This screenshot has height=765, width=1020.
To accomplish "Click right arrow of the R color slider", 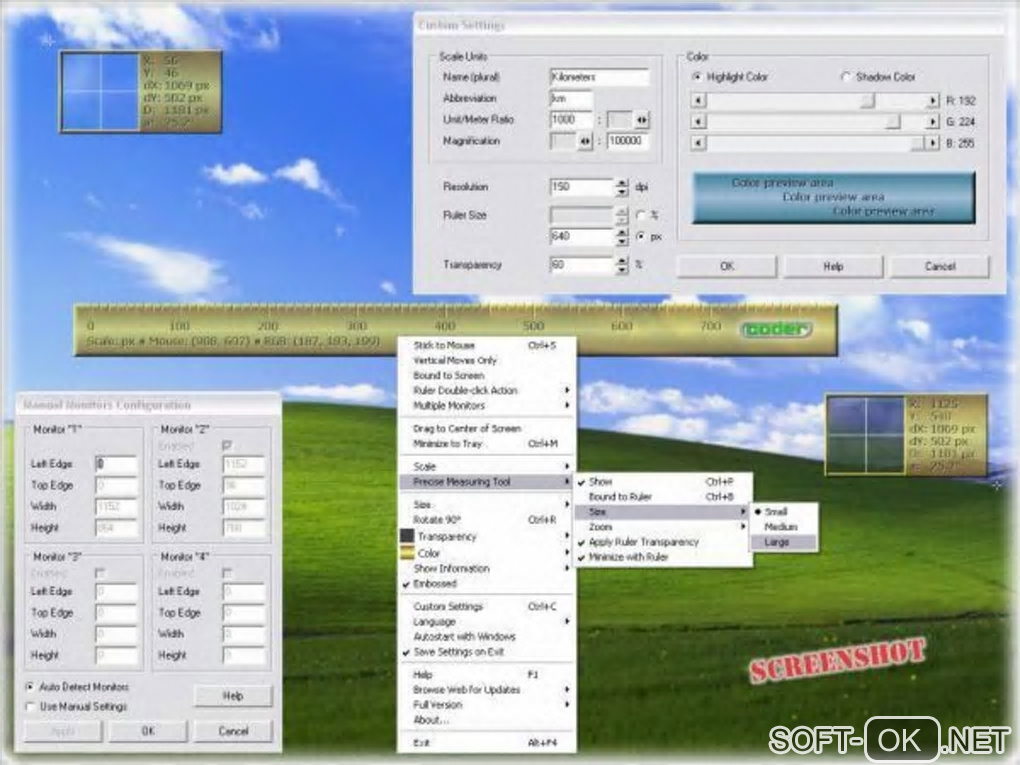I will [x=933, y=101].
